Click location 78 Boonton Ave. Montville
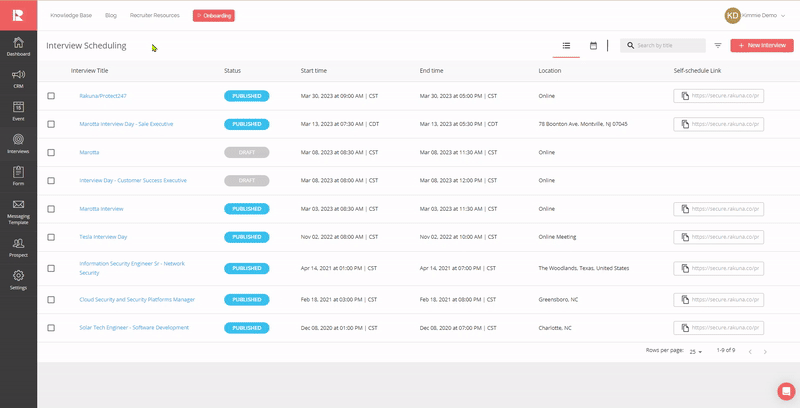Screen dimensions: 800x408 coord(583,124)
